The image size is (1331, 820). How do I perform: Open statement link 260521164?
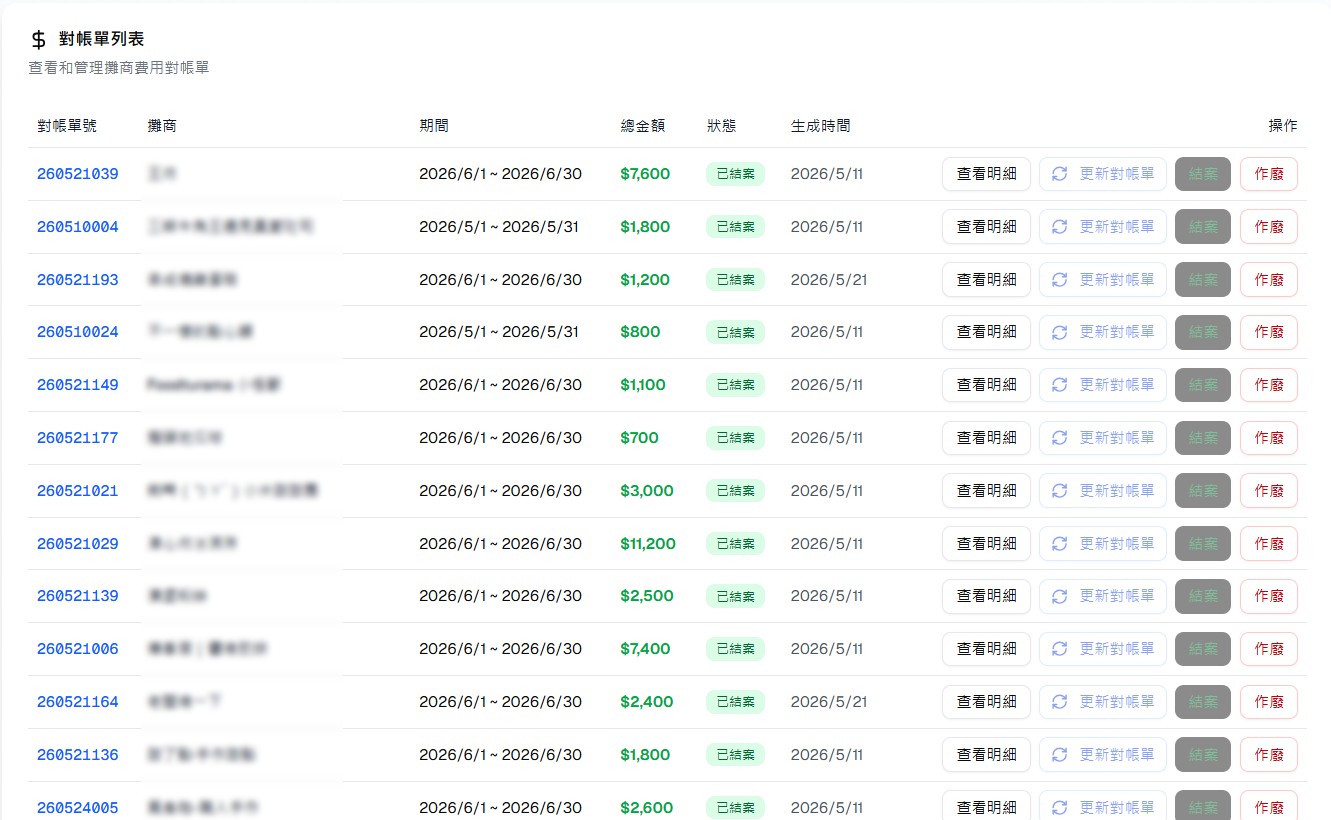pos(78,702)
